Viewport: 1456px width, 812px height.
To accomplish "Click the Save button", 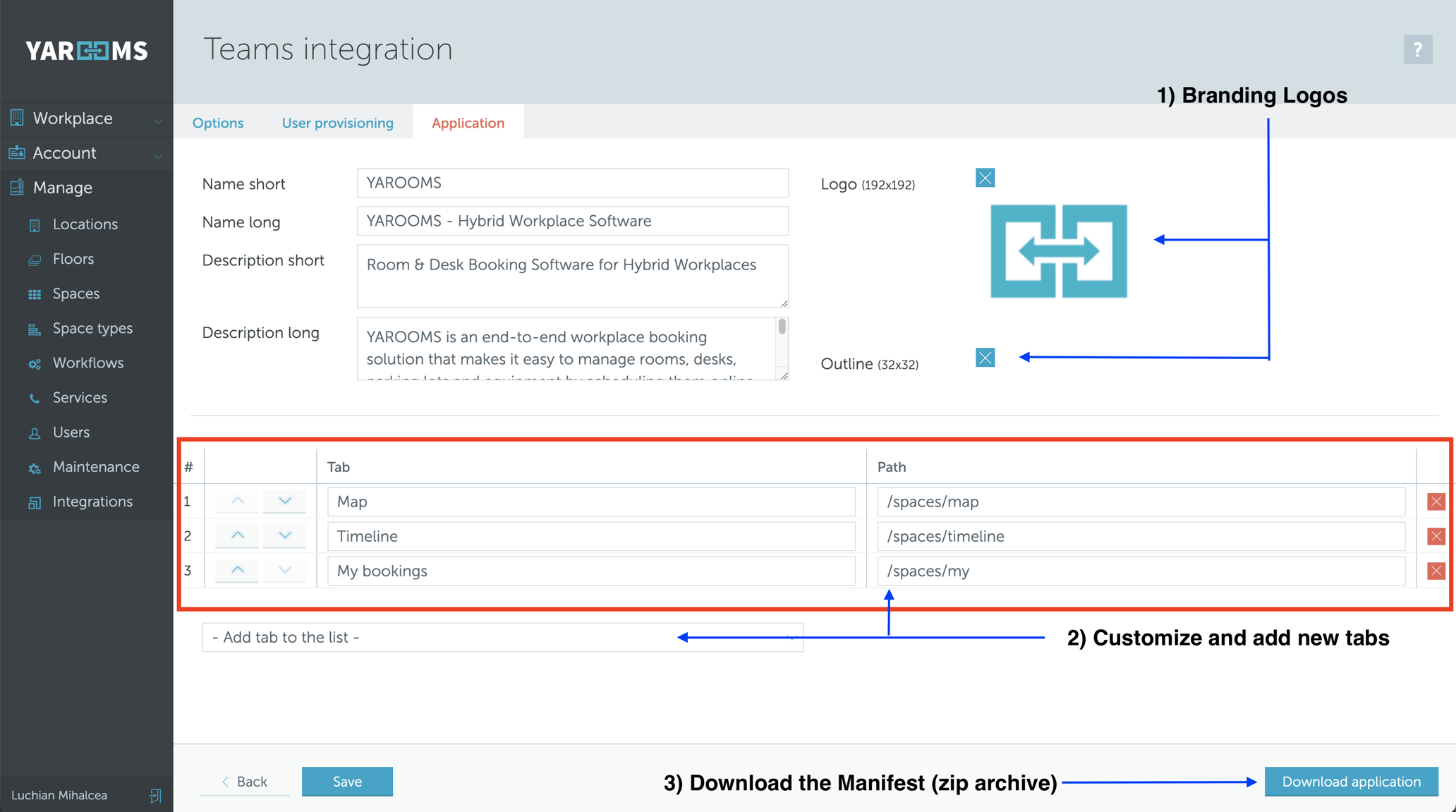I will [x=347, y=782].
